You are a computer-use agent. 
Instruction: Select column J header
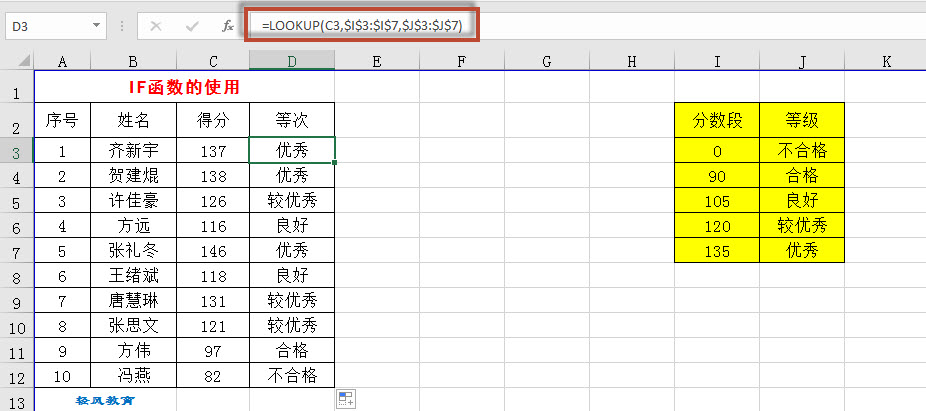click(802, 61)
